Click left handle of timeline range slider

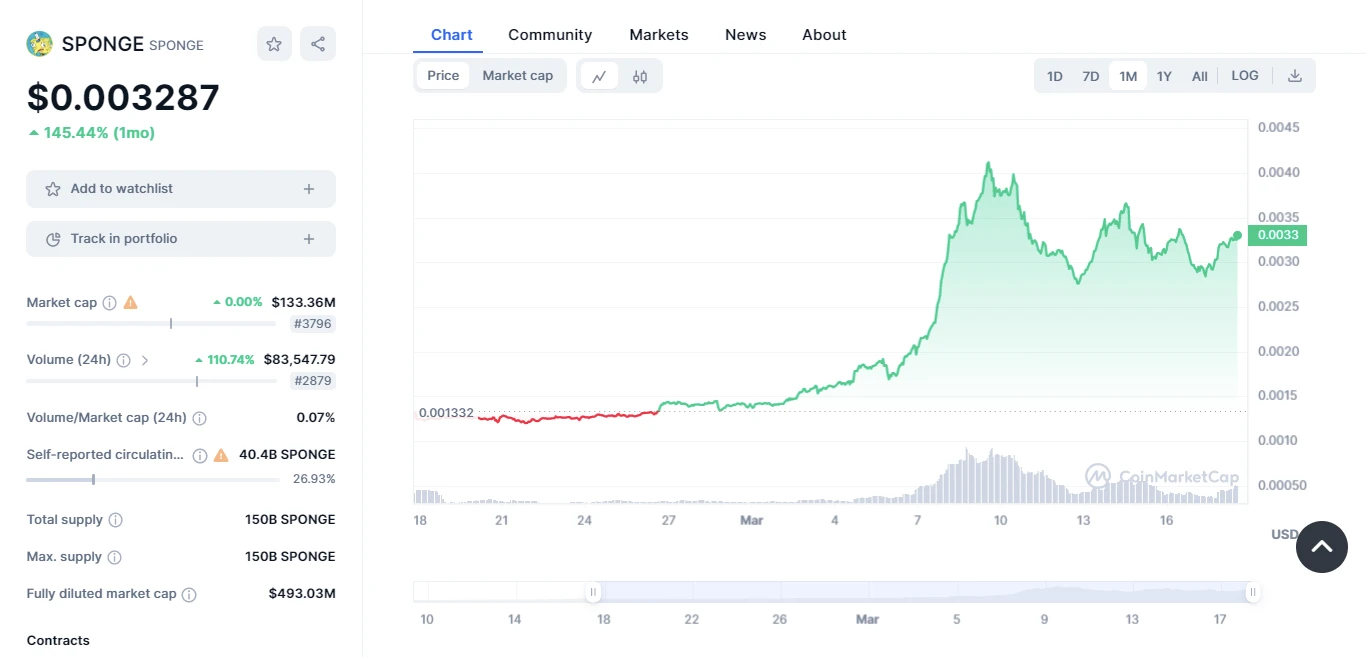(x=593, y=592)
